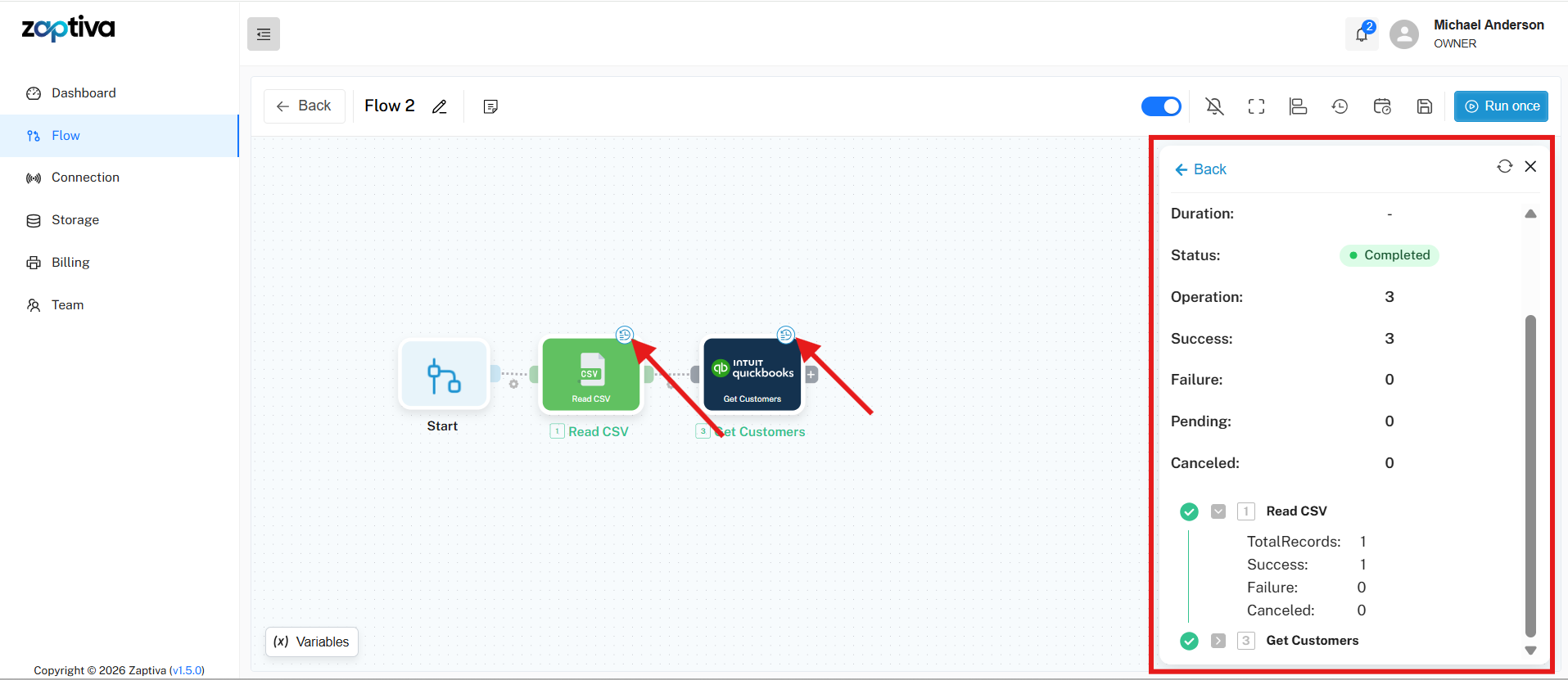1568x680 pixels.
Task: Open the Connection sidebar item
Action: [85, 178]
